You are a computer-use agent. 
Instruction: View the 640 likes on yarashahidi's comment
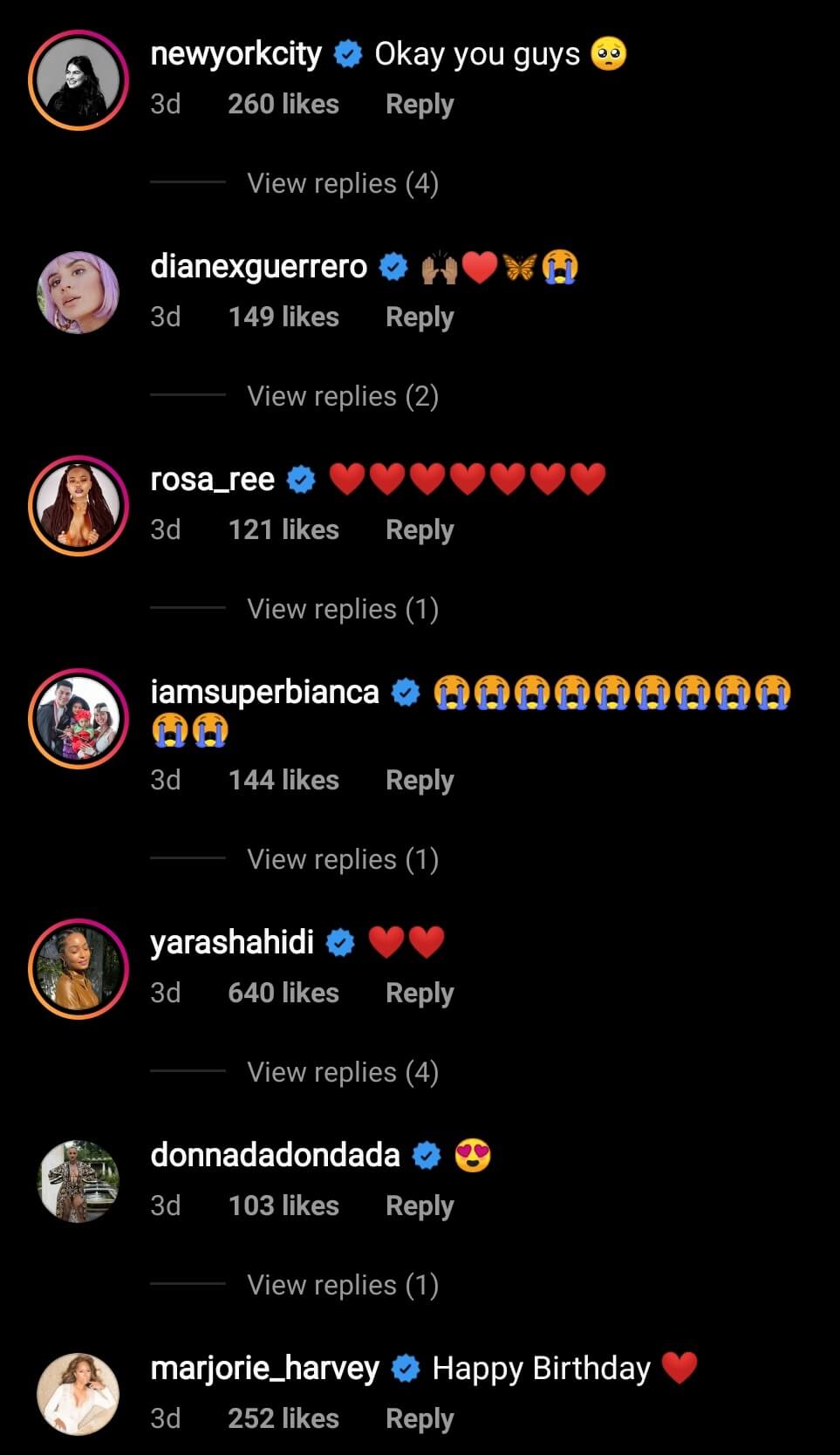click(283, 994)
